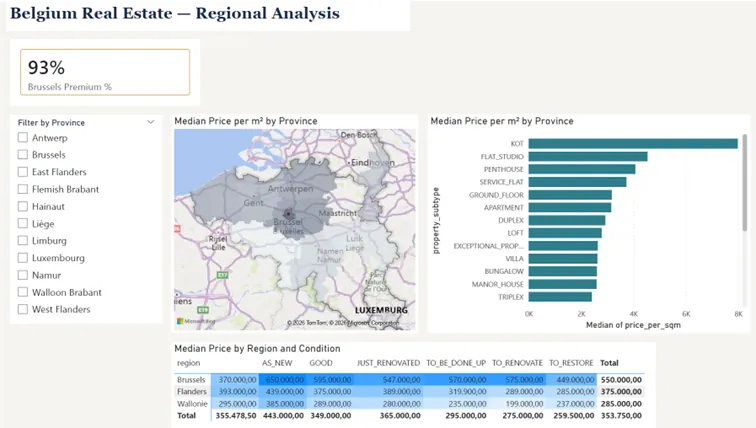756x428 pixels.
Task: Click Wallonie total 285.000,00 cell
Action: 621,404
